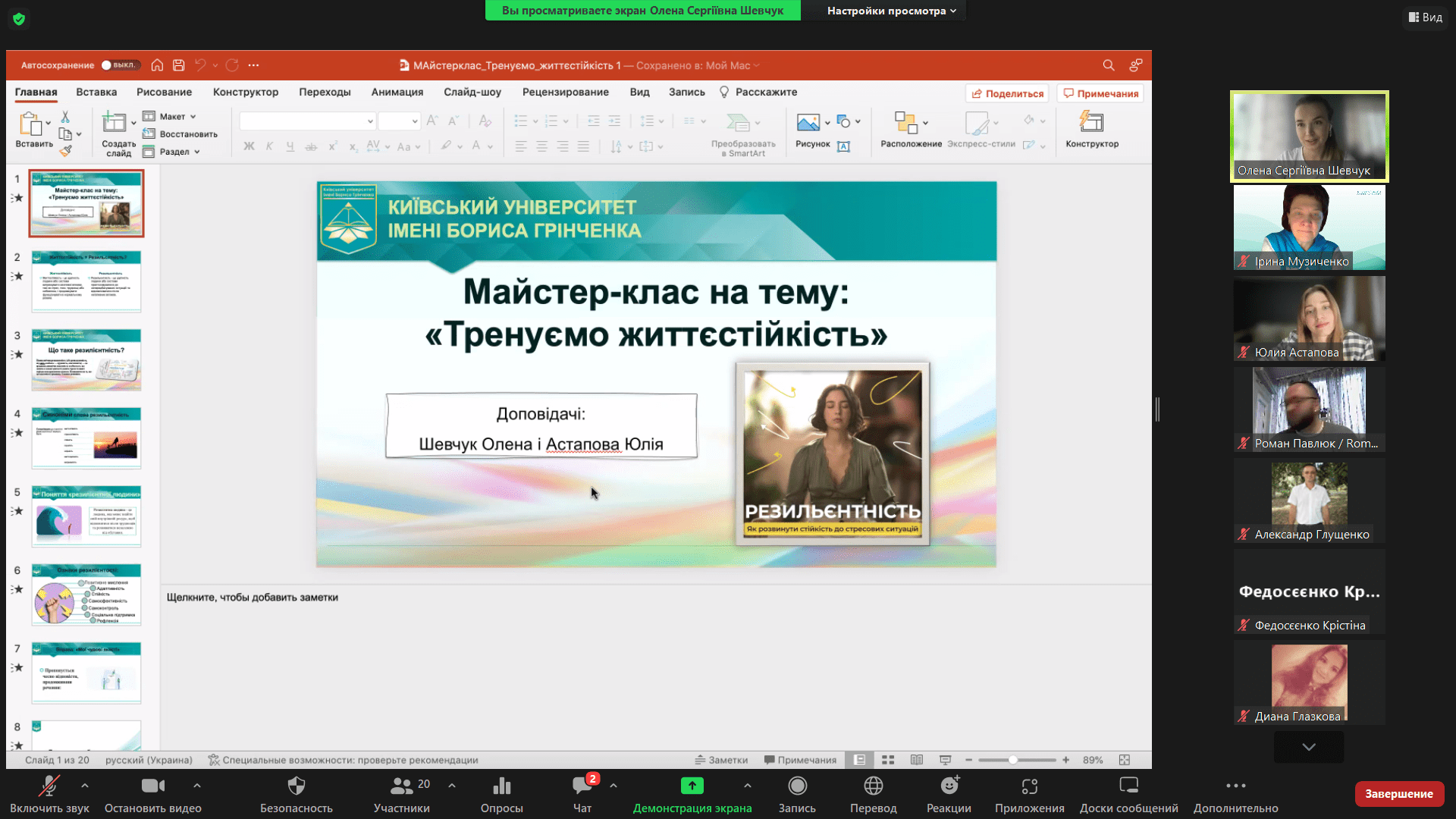Image resolution: width=1456 pixels, height=819 pixels.
Task: Expand audio options arrow beside the microphone
Action: (85, 786)
